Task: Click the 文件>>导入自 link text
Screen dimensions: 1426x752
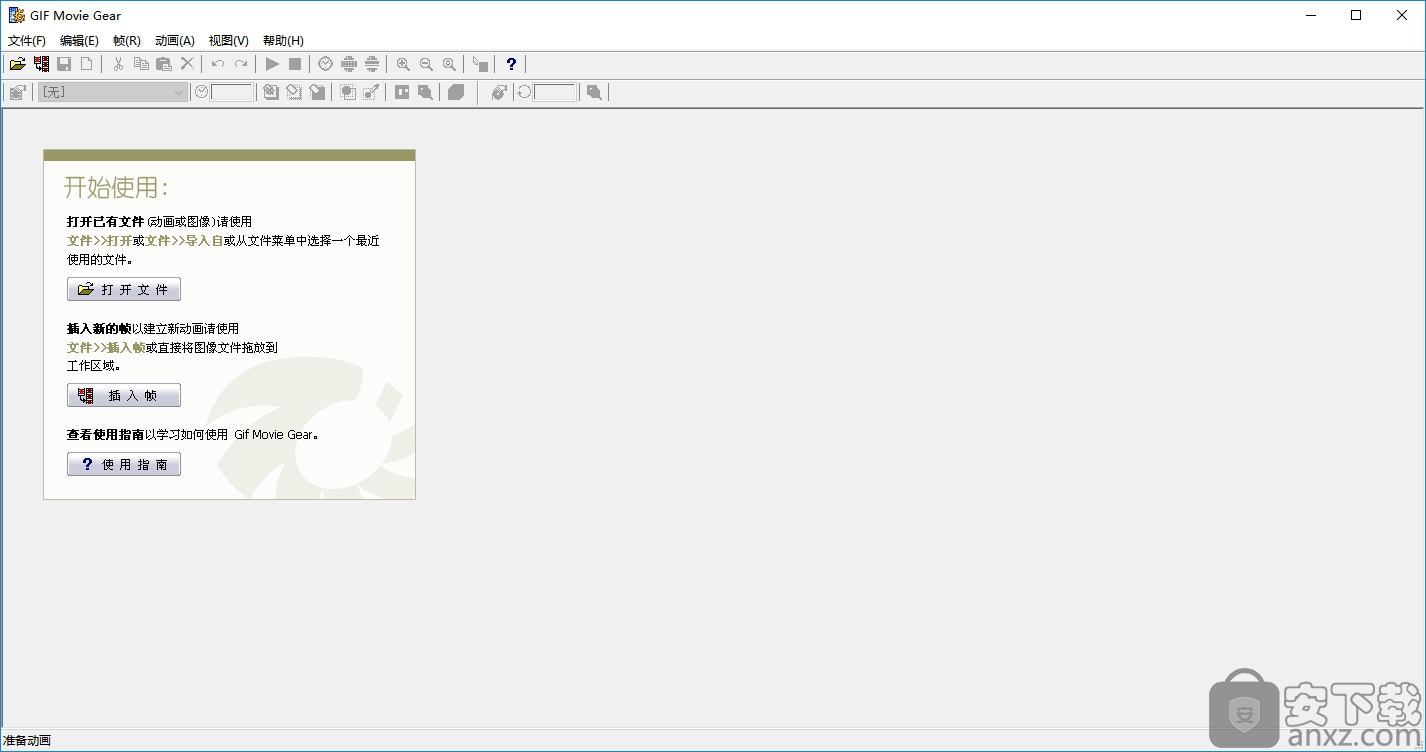Action: [x=184, y=241]
